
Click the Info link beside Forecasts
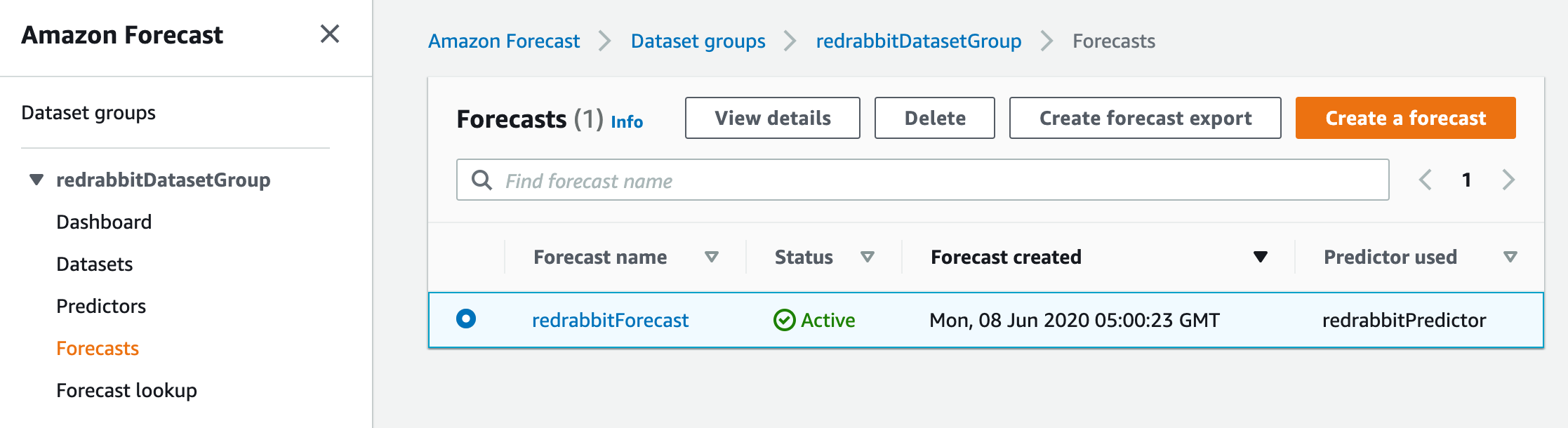tap(627, 122)
